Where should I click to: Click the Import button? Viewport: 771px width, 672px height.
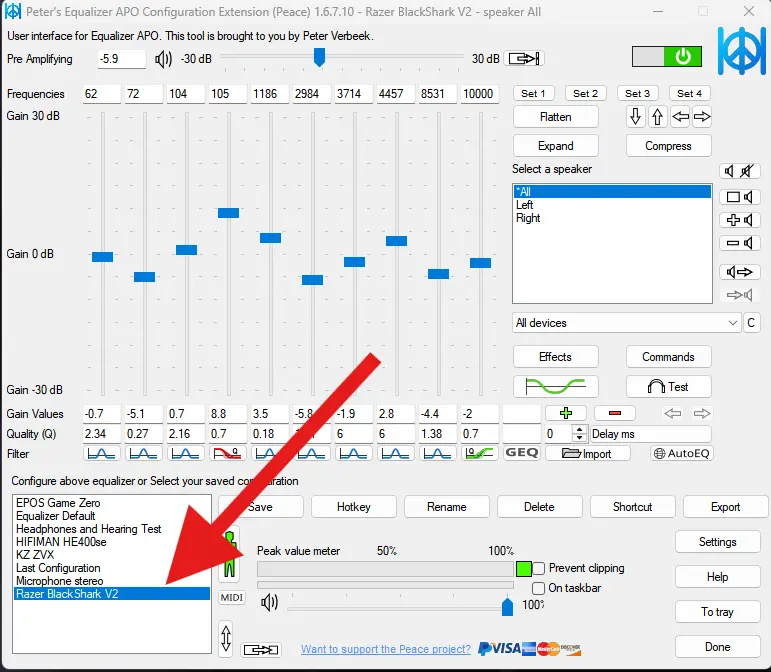pos(588,453)
